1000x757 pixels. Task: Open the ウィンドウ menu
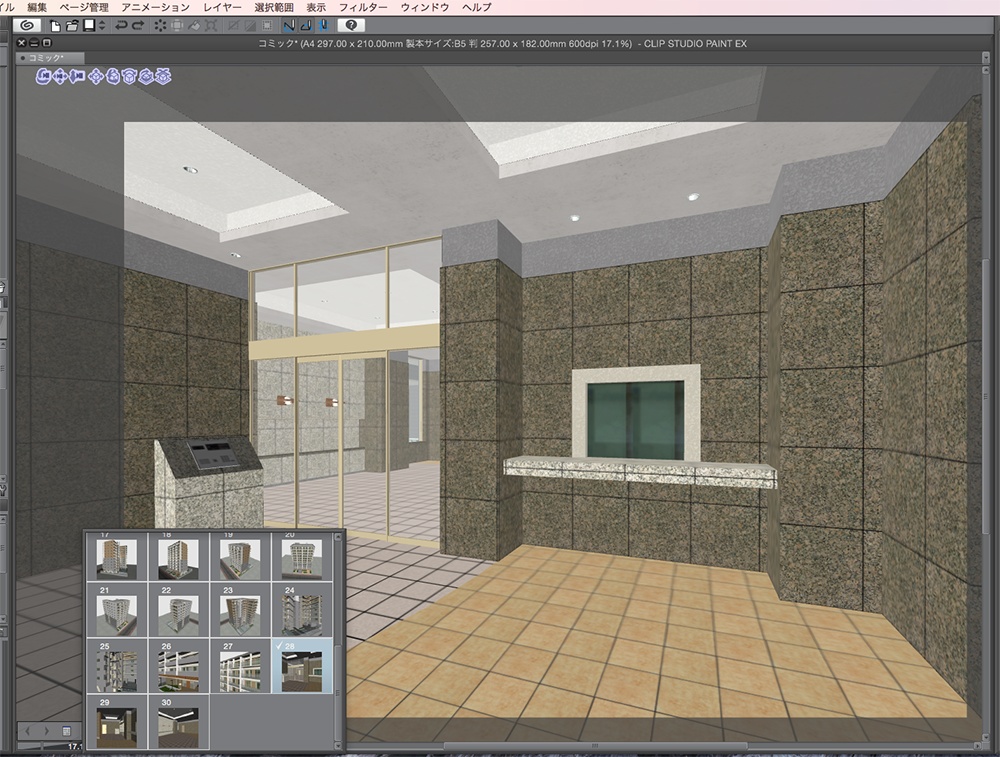pyautogui.click(x=425, y=7)
